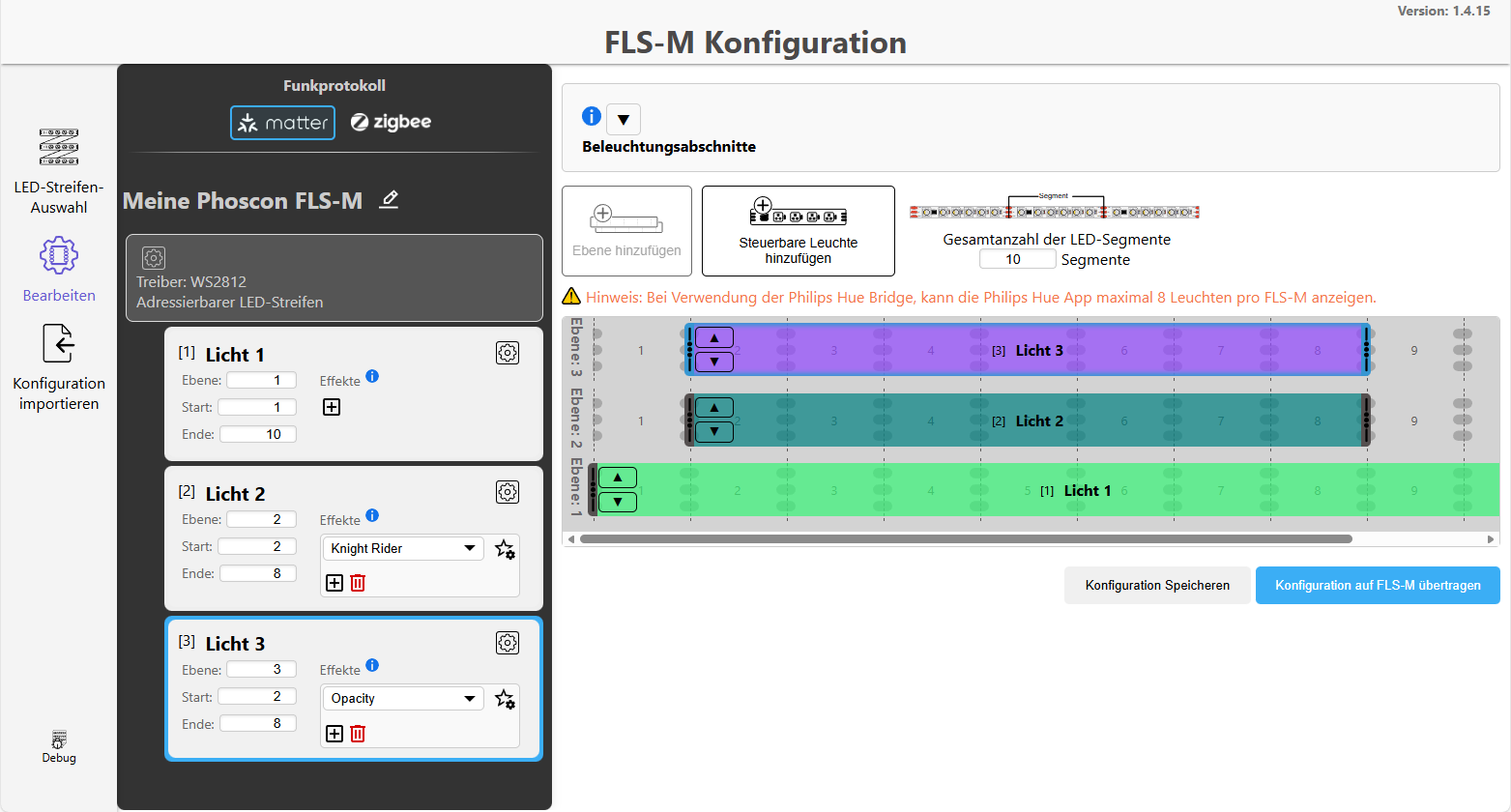The image size is (1511, 812).
Task: Click the Konfiguration importieren sidebar icon
Action: tap(58, 343)
